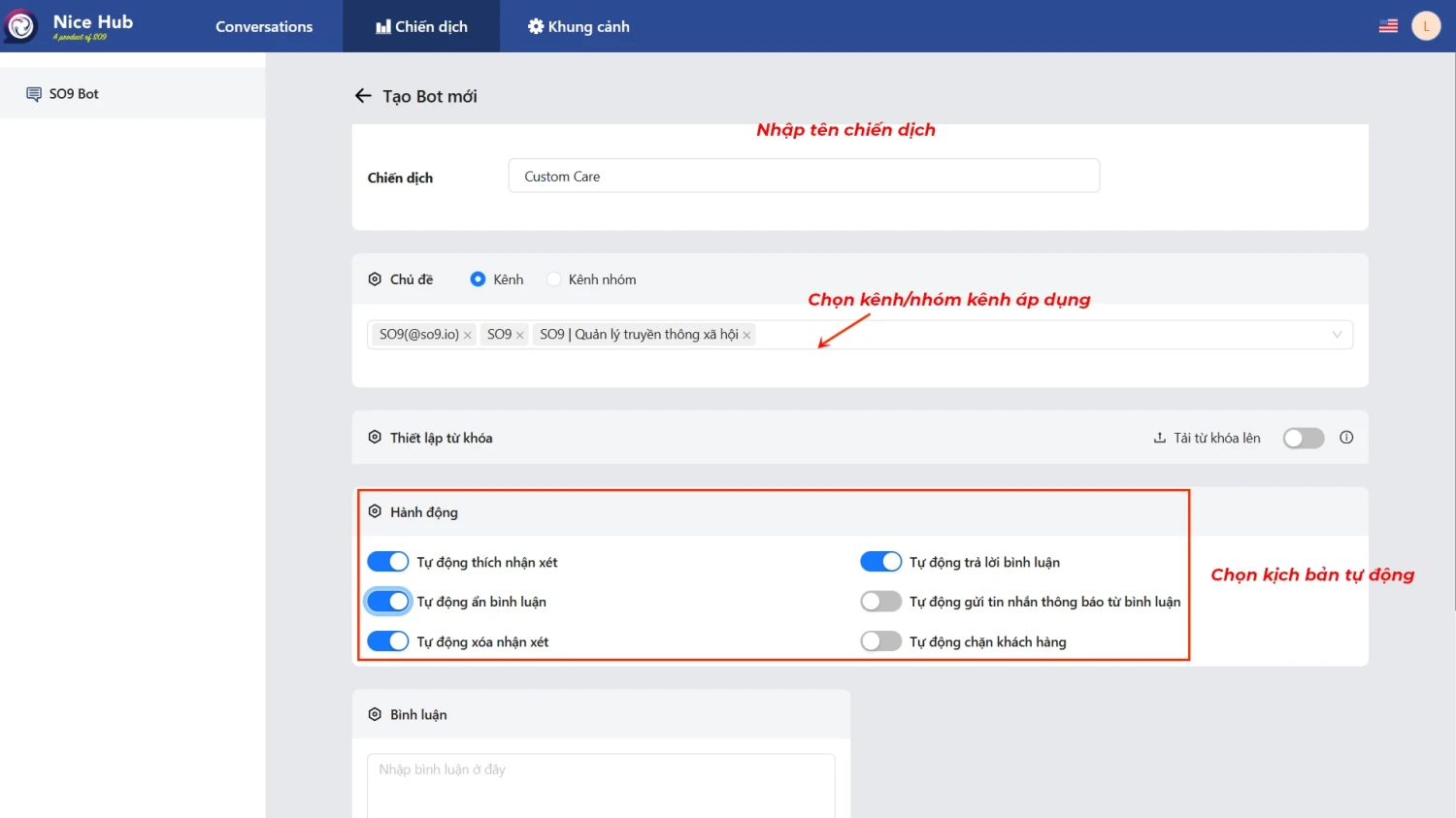Go to the Khung cảnh tab

tap(579, 26)
